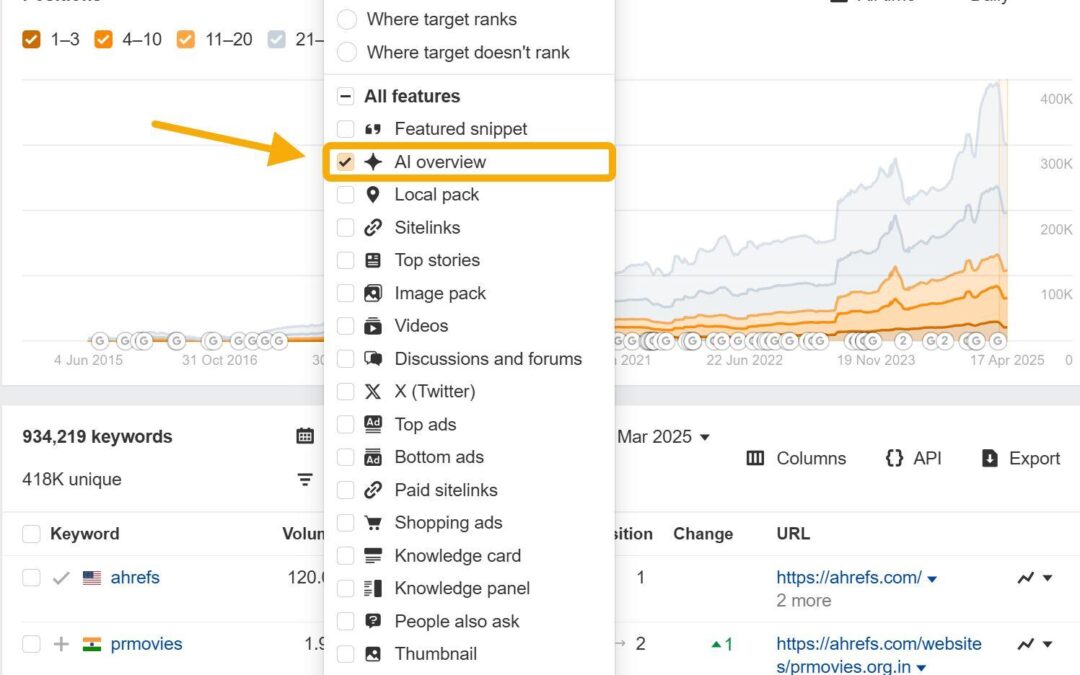Choose Shopping ads in features list
Viewport: 1080px width, 675px height.
[x=448, y=523]
